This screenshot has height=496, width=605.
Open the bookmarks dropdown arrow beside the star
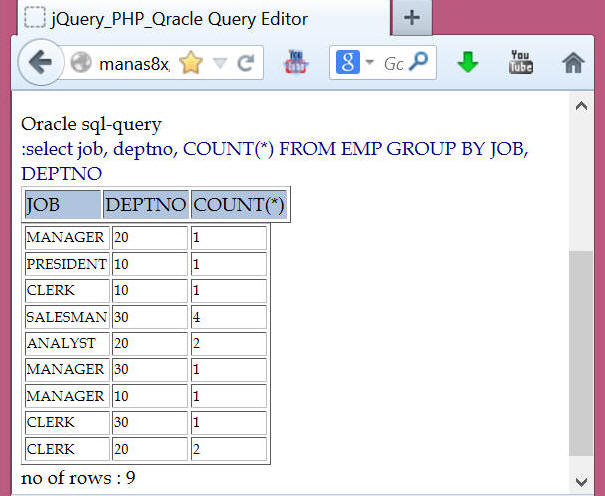point(220,63)
